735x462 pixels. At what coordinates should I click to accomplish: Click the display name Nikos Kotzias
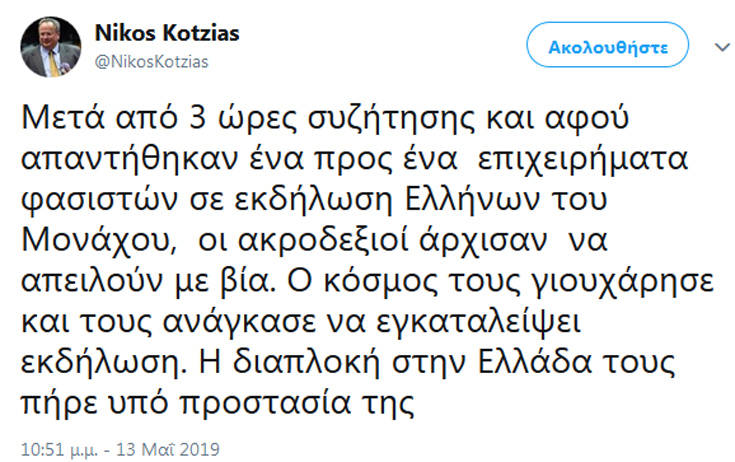(x=166, y=33)
